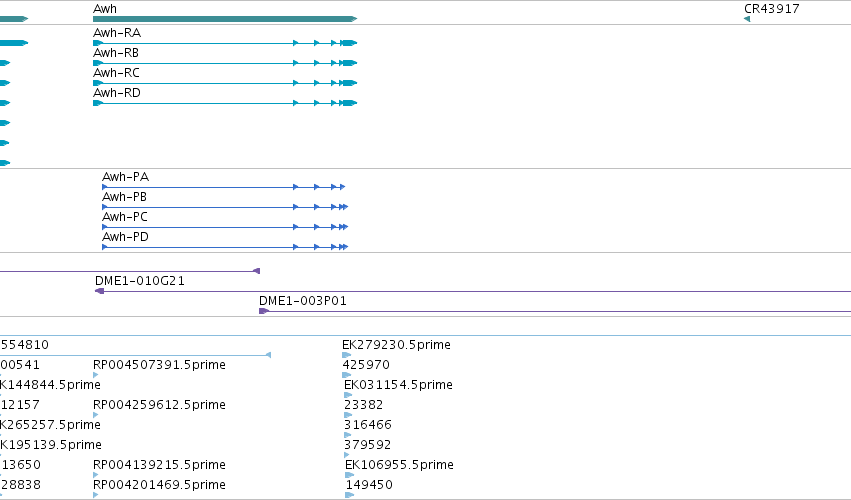Open the Awh-PD protein label
The image size is (851, 500).
click(125, 237)
